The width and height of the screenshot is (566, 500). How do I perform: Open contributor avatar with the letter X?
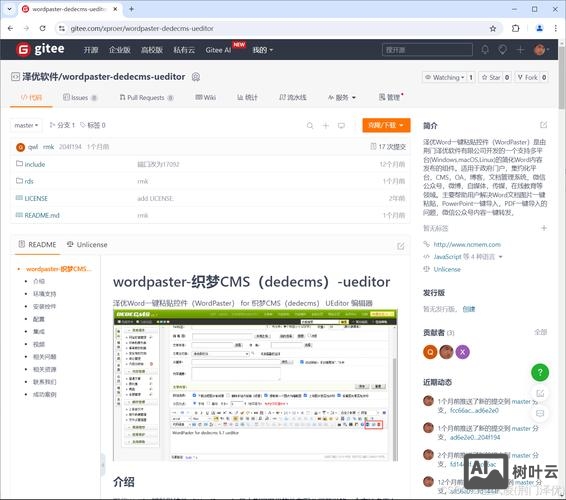coord(462,352)
